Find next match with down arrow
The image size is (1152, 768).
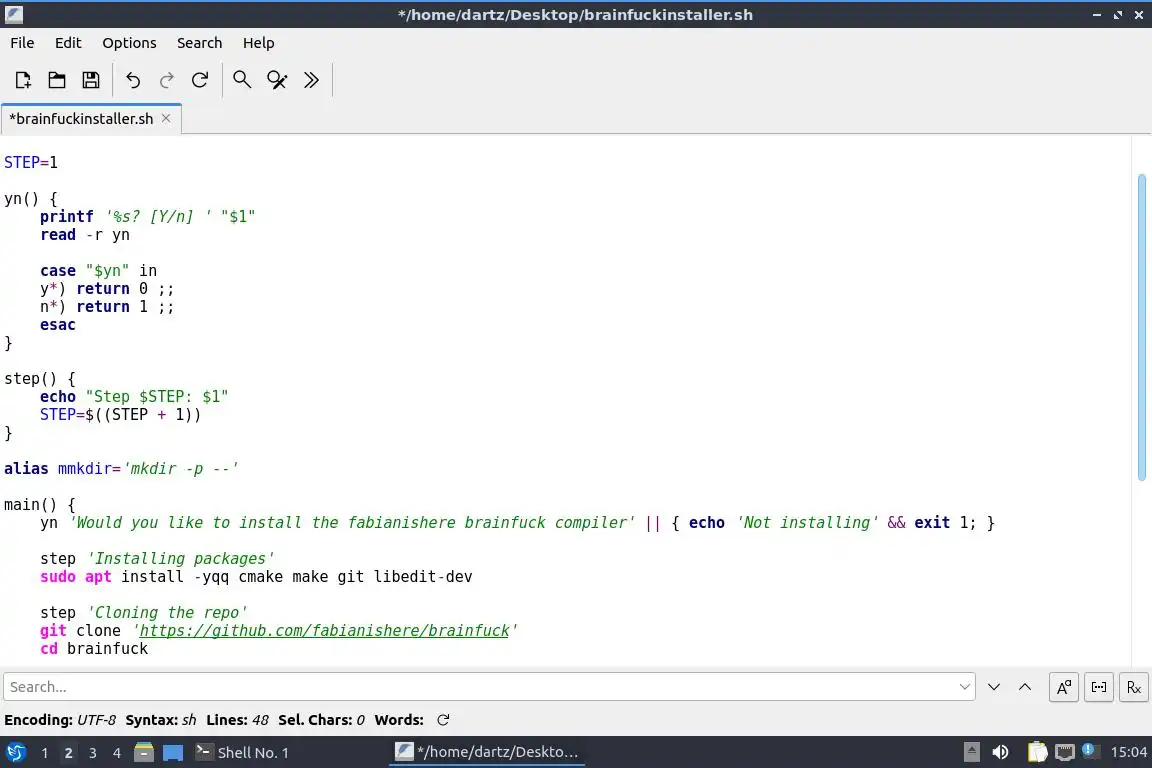994,687
